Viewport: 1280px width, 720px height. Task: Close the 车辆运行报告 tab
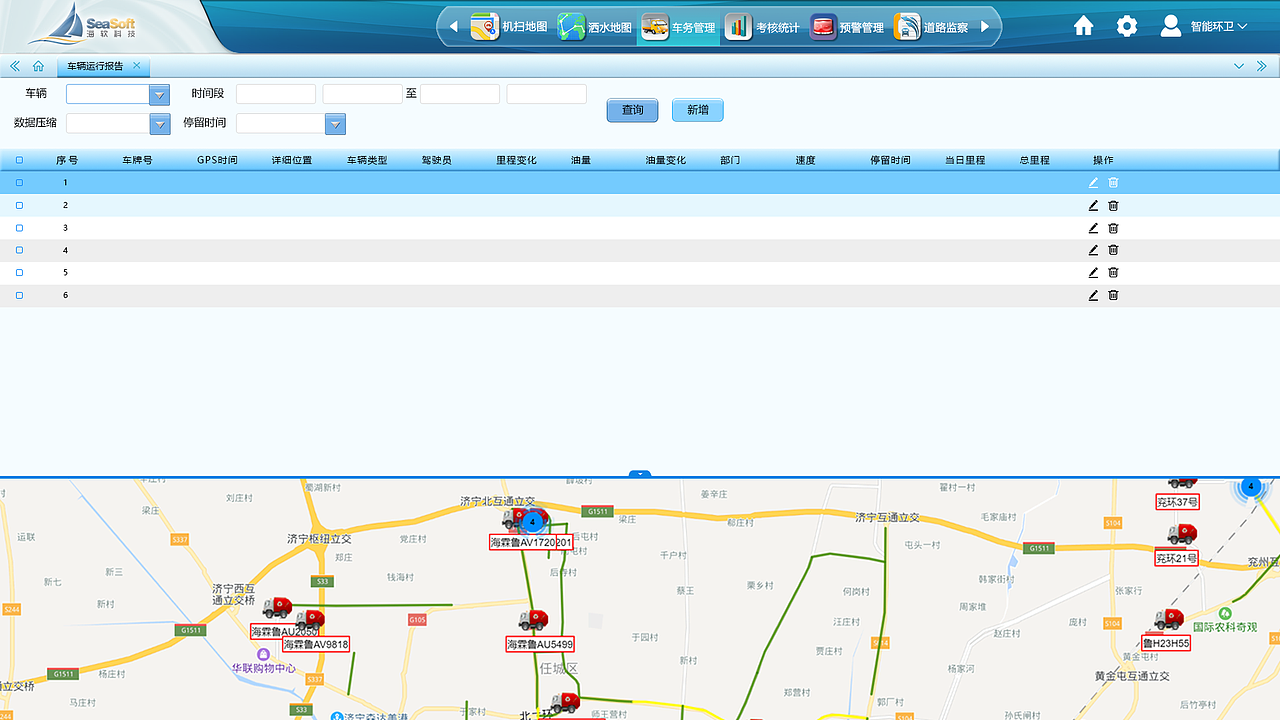coord(137,66)
